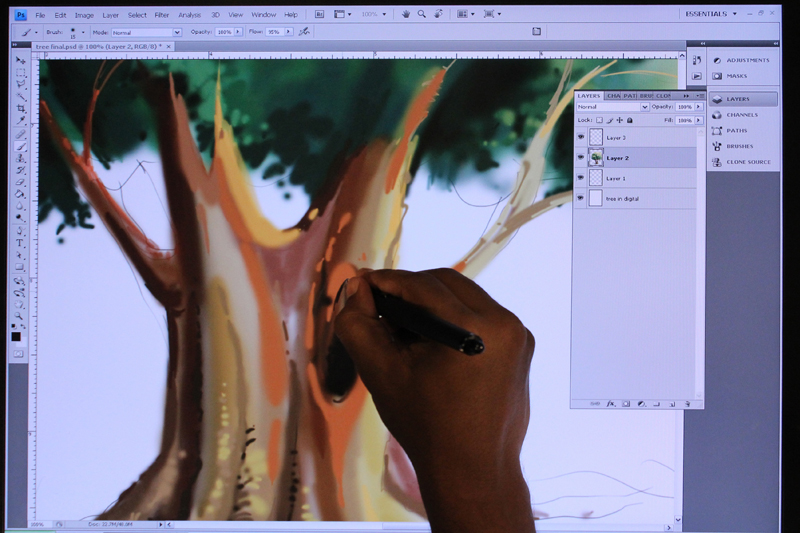Select the Layer 2 thumbnail
This screenshot has width=800, height=533.
[595, 158]
